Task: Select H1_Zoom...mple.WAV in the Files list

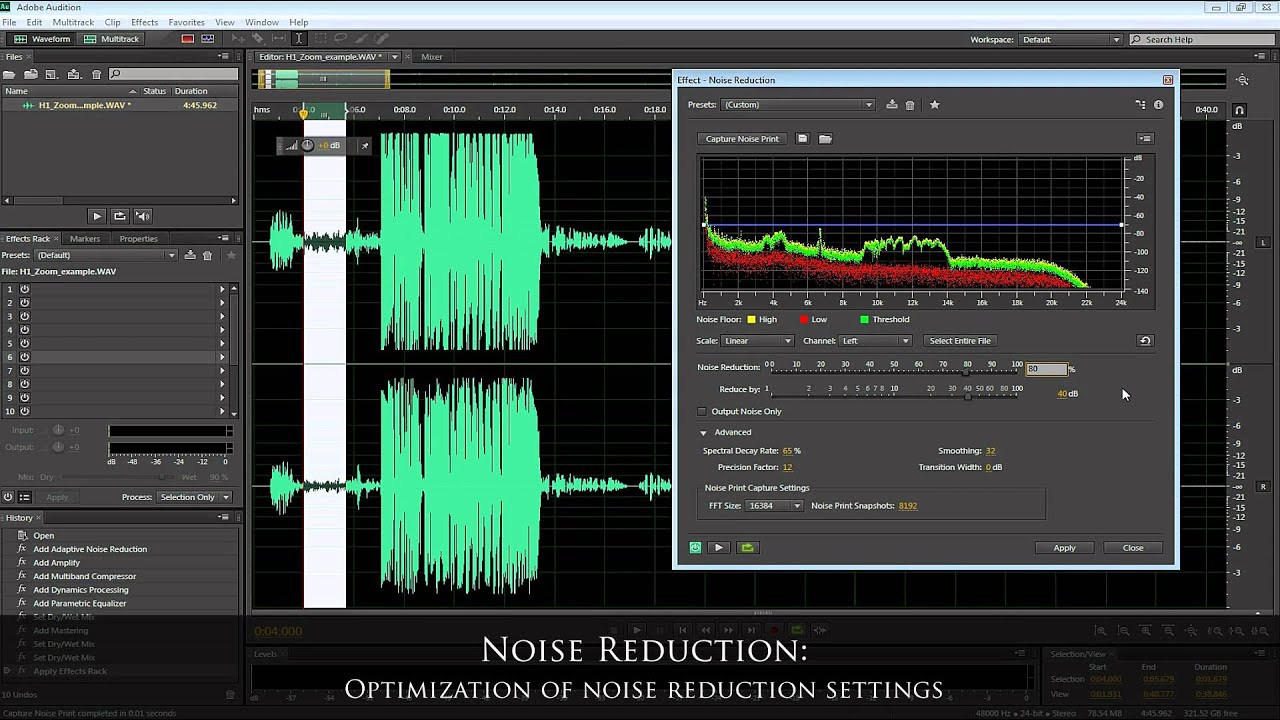Action: [x=120, y=105]
